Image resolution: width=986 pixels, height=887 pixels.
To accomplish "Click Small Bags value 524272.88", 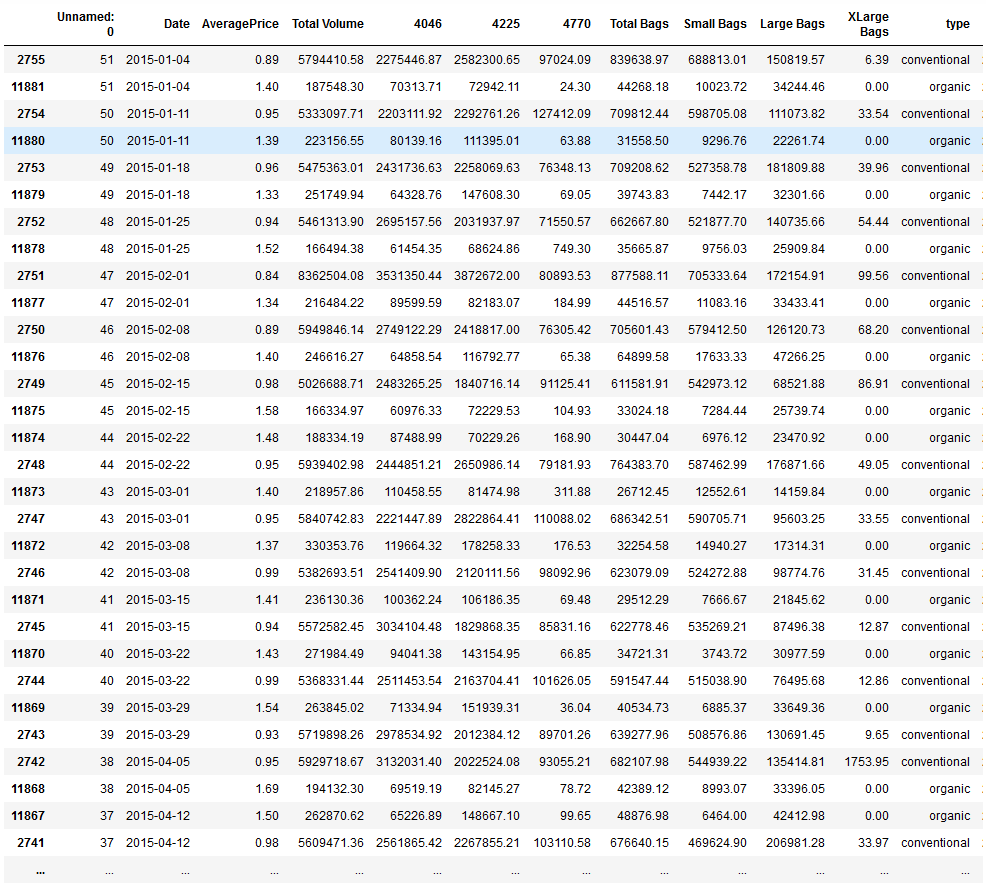I will pos(717,573).
